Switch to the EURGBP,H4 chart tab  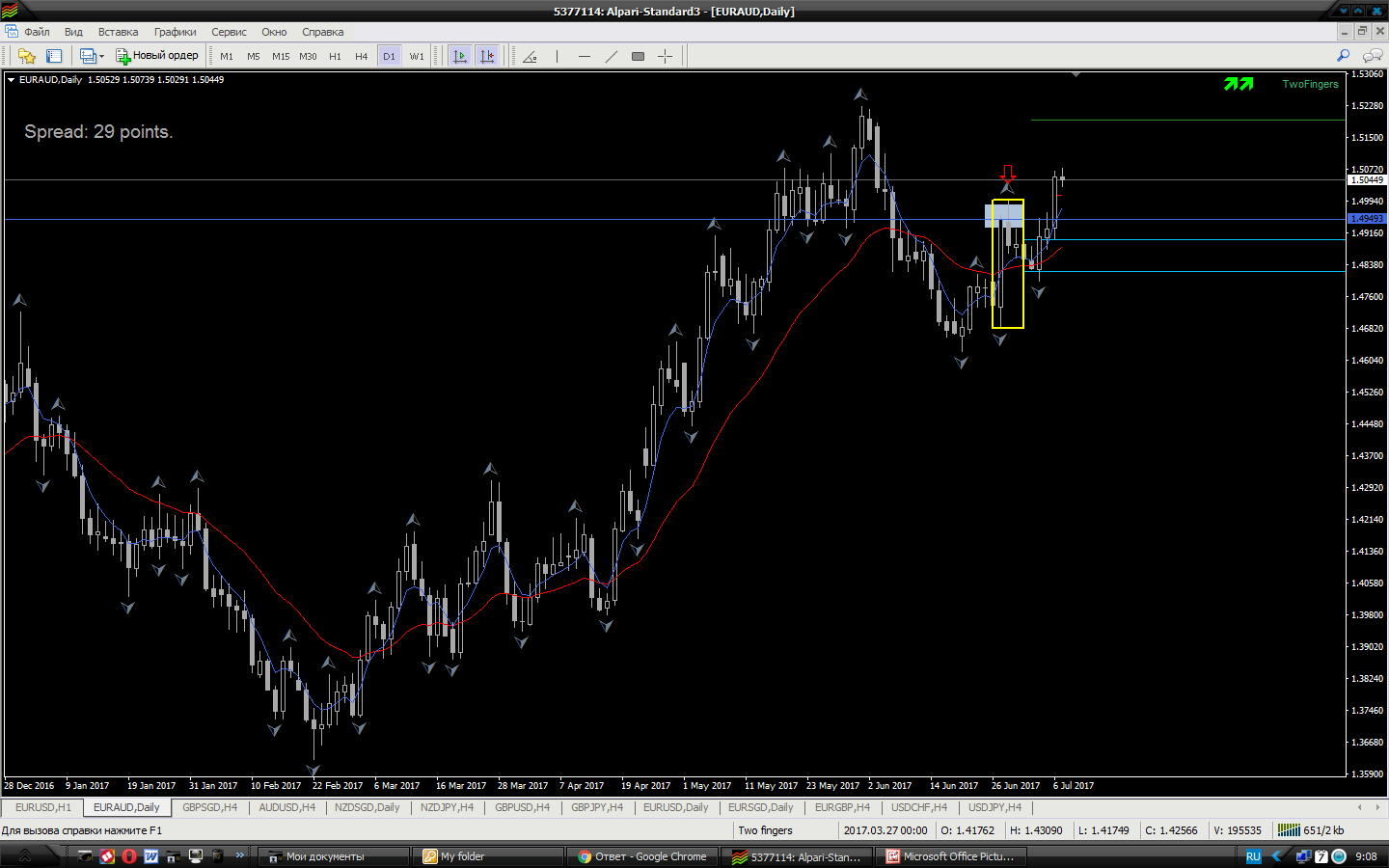(x=842, y=808)
